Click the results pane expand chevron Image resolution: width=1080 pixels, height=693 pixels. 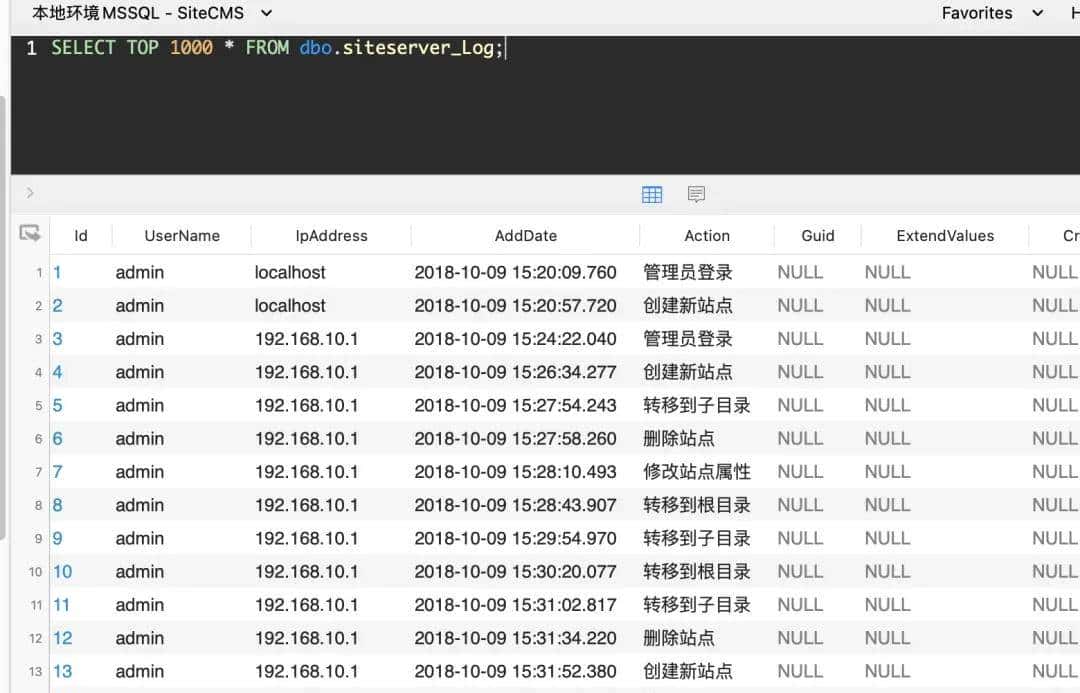tap(28, 193)
